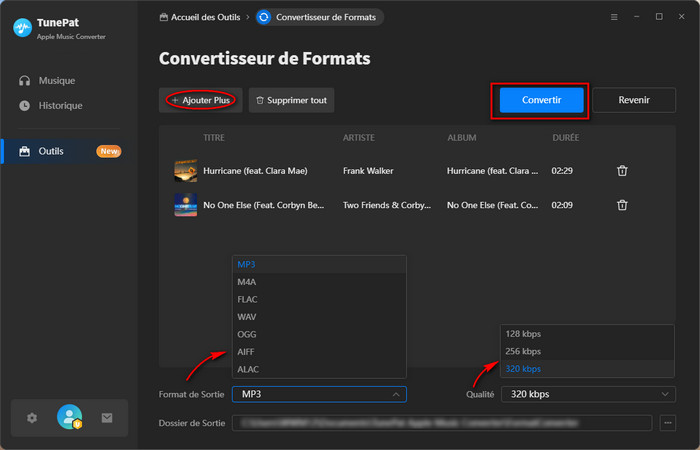Go back to Accueil des Outils
The width and height of the screenshot is (700, 450).
pyautogui.click(x=200, y=17)
